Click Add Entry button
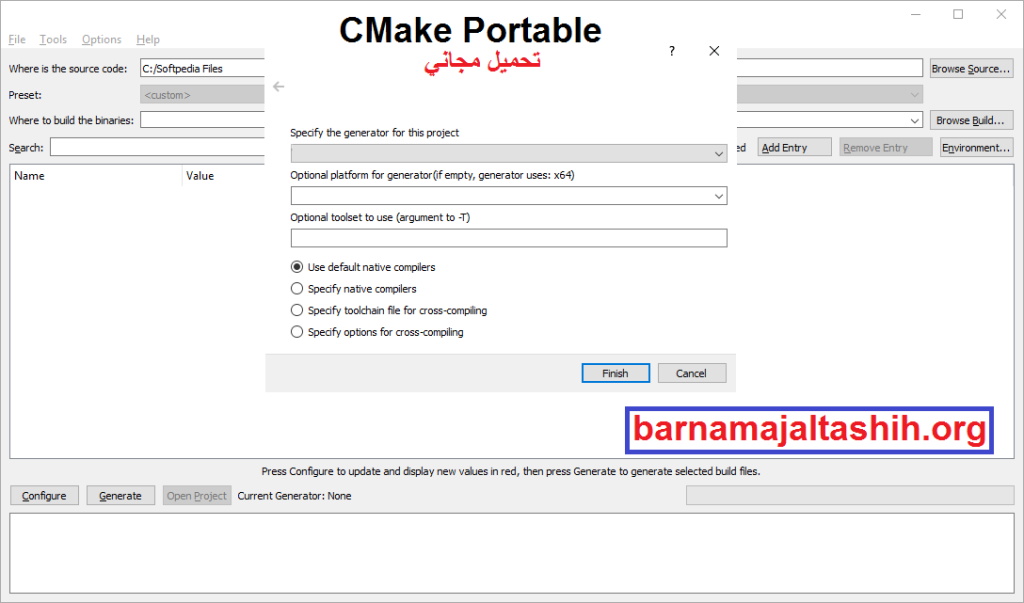Image resolution: width=1024 pixels, height=603 pixels. tap(794, 148)
